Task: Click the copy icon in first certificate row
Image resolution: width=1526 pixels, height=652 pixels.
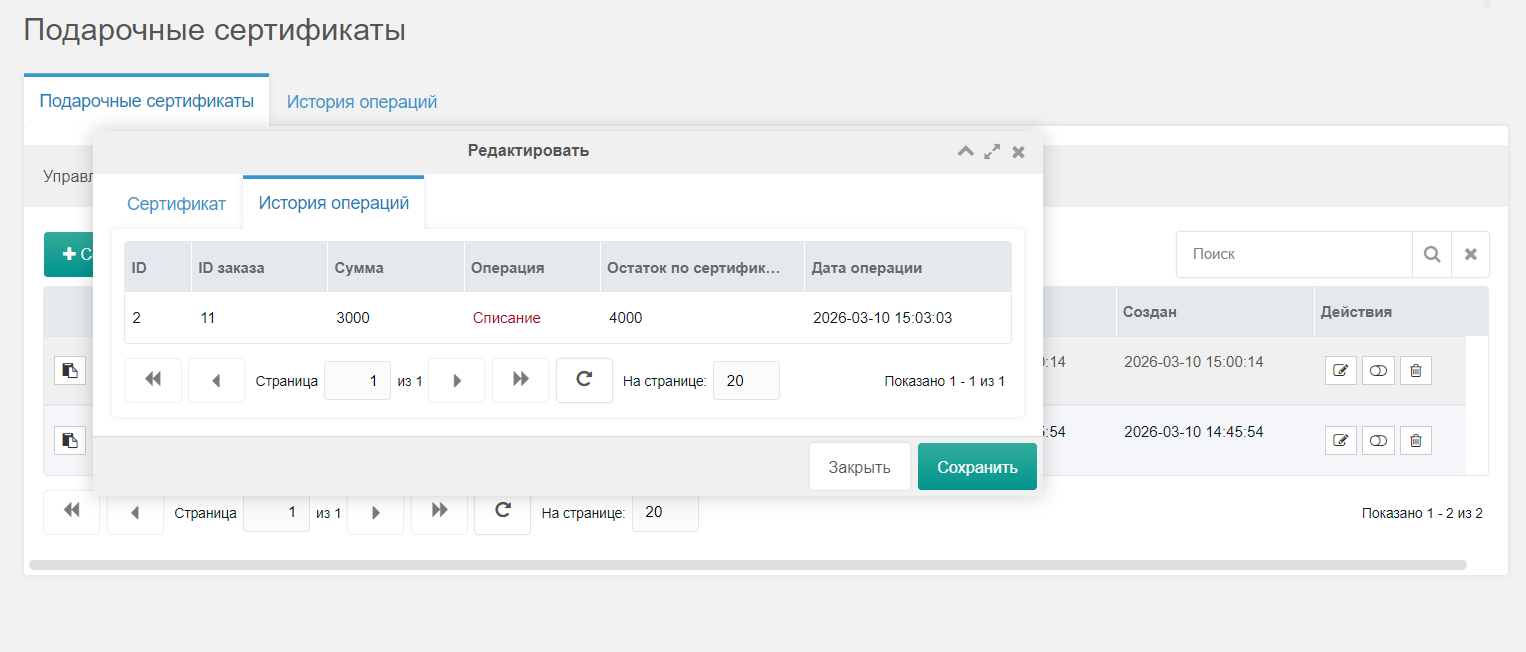Action: (x=70, y=370)
